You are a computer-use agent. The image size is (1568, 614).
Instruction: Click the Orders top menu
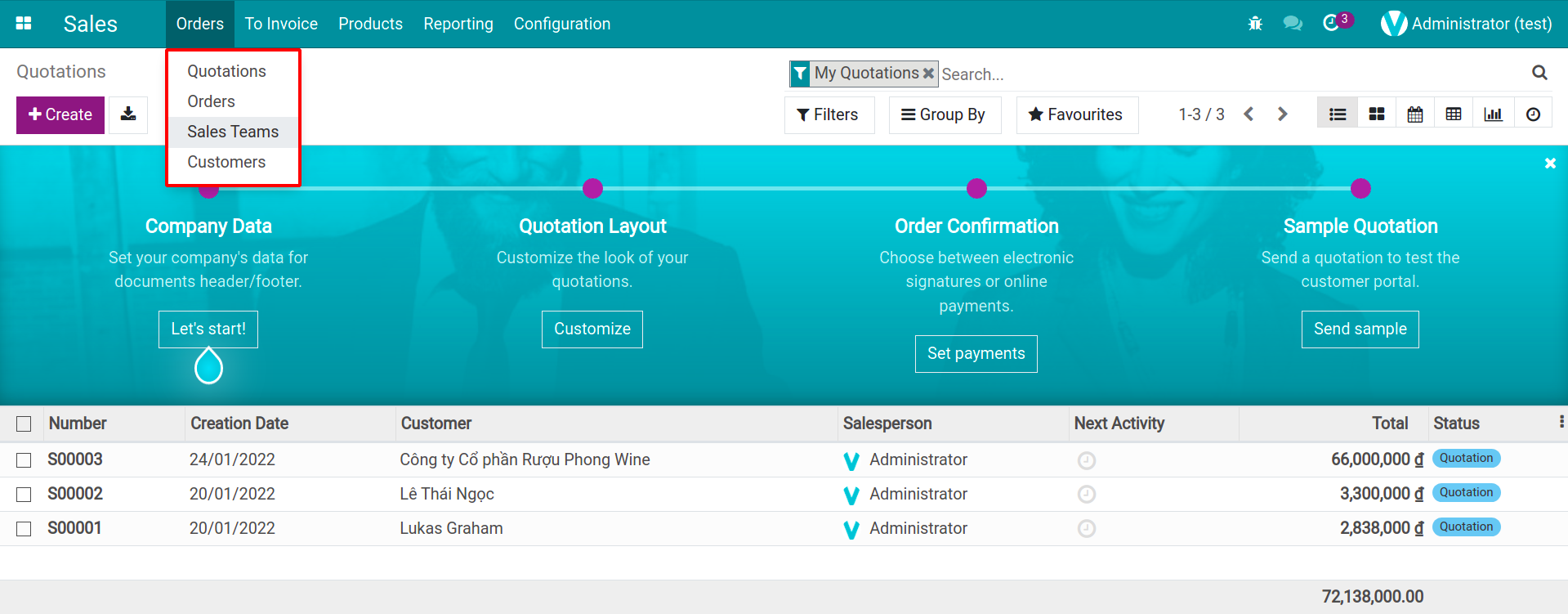[x=200, y=24]
